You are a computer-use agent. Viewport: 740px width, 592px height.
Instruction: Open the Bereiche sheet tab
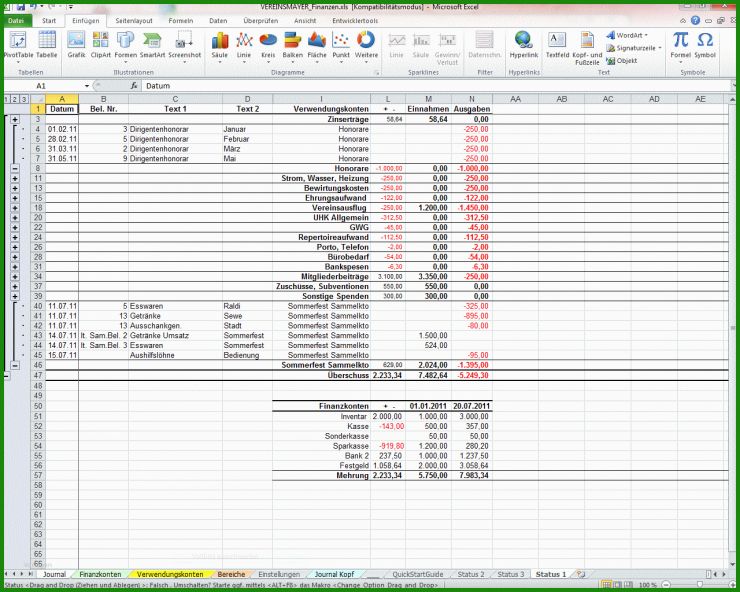[231, 574]
